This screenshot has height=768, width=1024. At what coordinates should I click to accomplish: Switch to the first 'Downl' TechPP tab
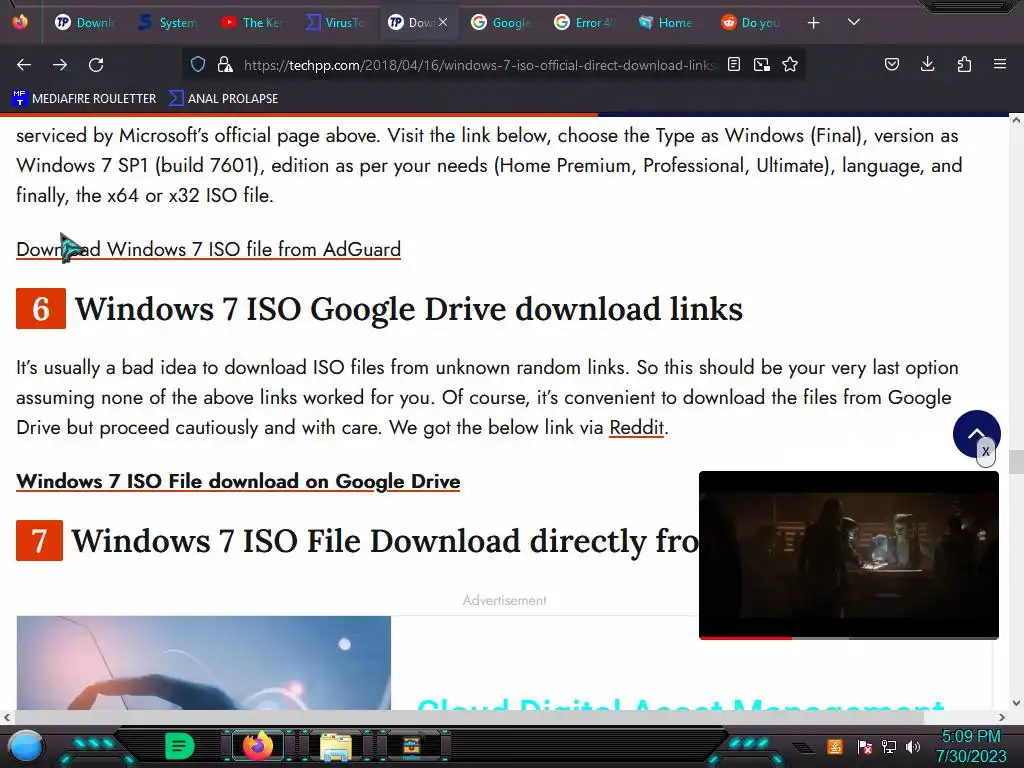84,23
